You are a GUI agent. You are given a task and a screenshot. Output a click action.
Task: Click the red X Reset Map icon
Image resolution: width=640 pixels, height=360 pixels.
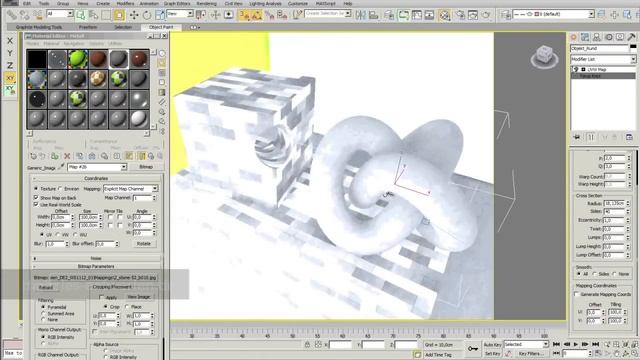pos(67,156)
